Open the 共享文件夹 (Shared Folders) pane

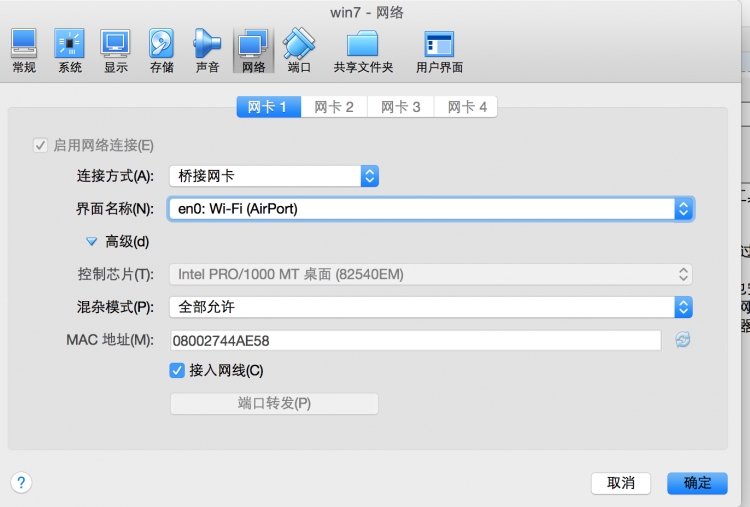click(363, 51)
